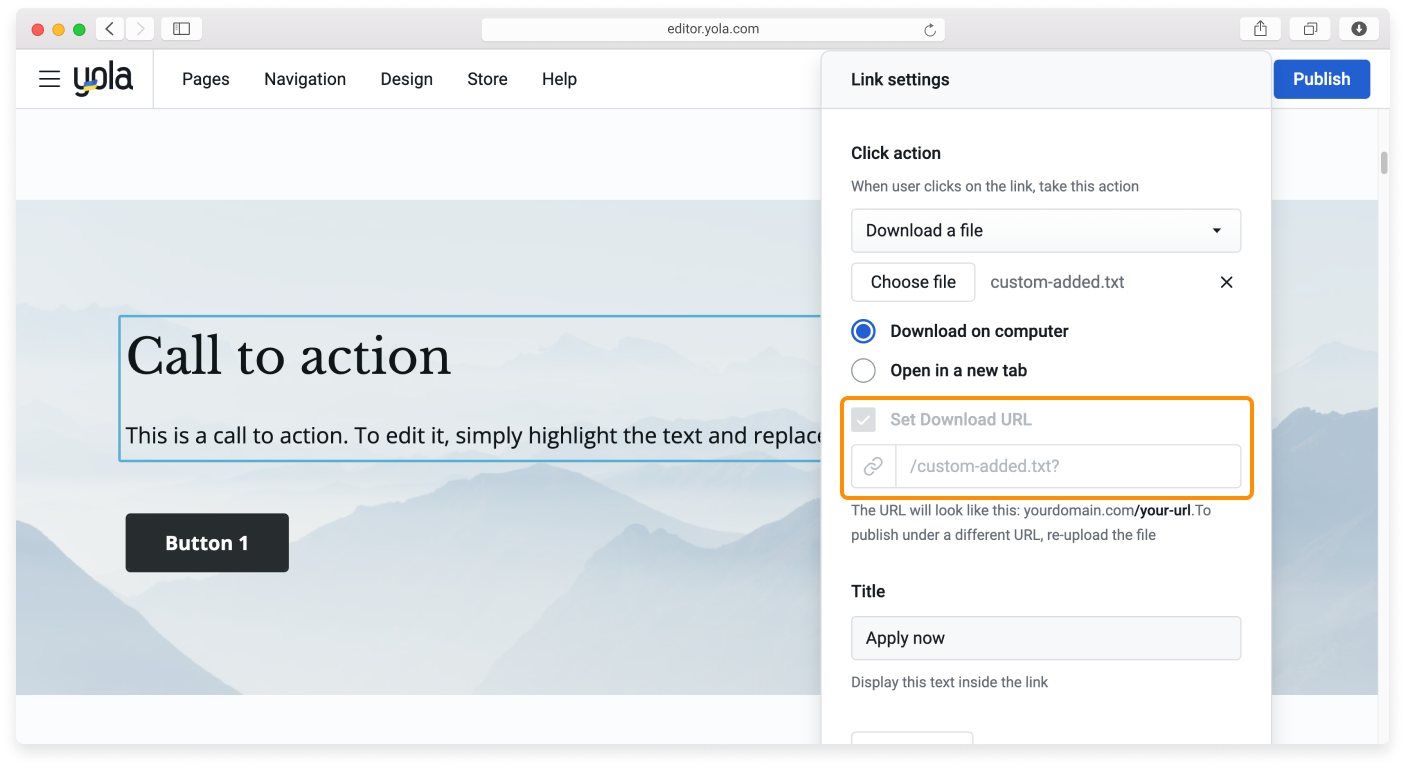The image size is (1406, 768).
Task: Open the Pages menu
Action: pyautogui.click(x=206, y=79)
